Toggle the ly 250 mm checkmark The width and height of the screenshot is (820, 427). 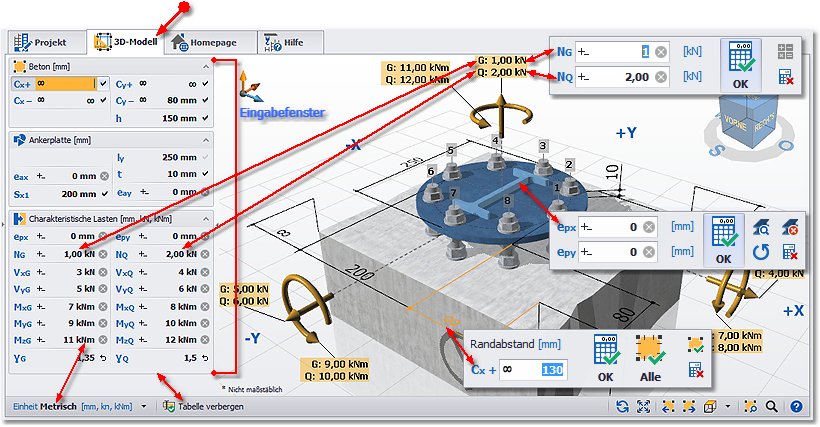(205, 157)
